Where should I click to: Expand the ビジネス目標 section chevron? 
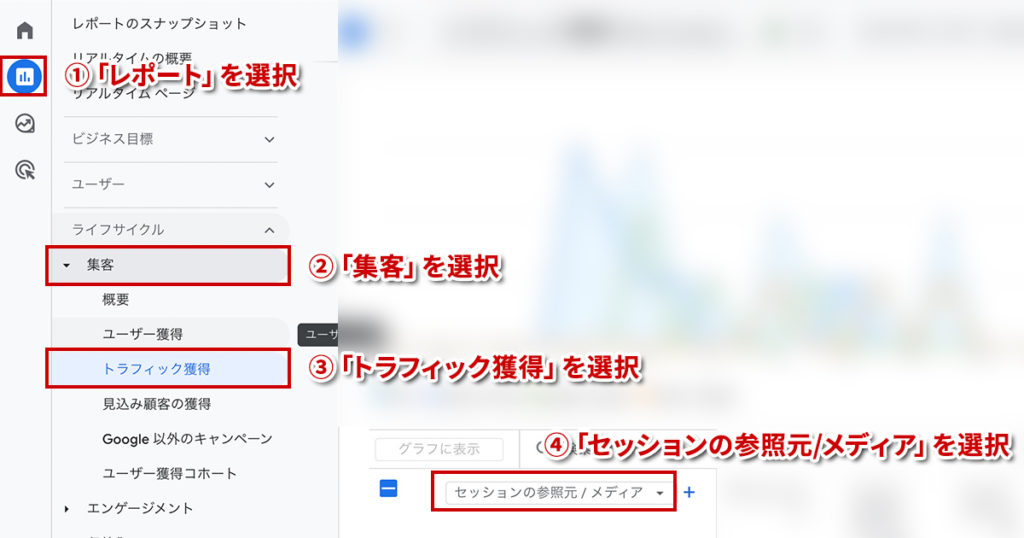[x=269, y=139]
